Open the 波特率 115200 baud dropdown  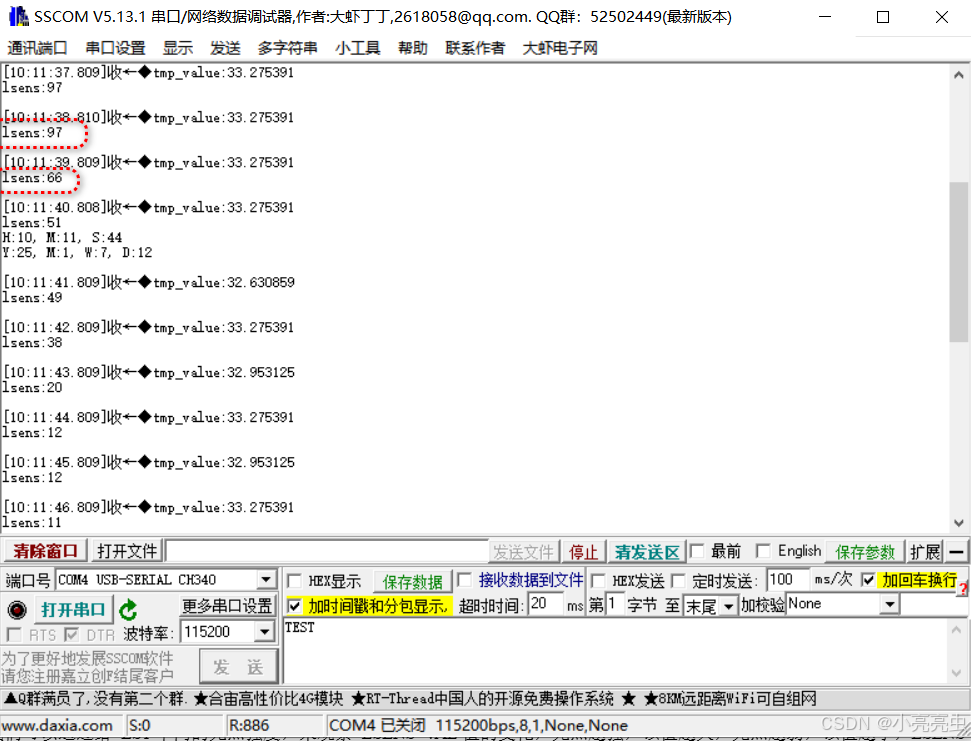[x=264, y=632]
